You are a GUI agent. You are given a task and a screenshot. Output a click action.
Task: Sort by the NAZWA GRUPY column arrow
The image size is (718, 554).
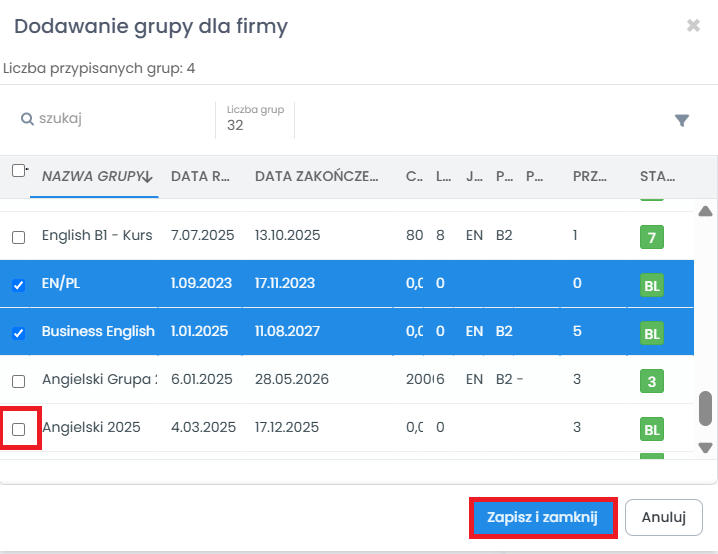pos(148,177)
